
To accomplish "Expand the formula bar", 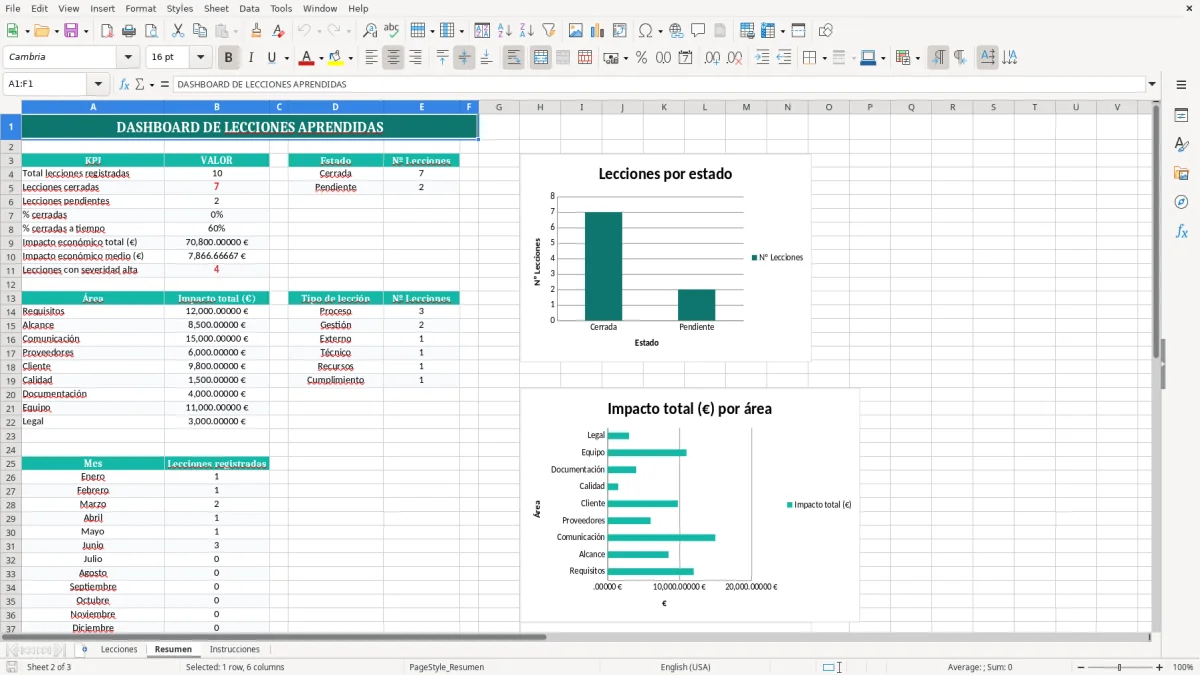I will tap(1152, 85).
